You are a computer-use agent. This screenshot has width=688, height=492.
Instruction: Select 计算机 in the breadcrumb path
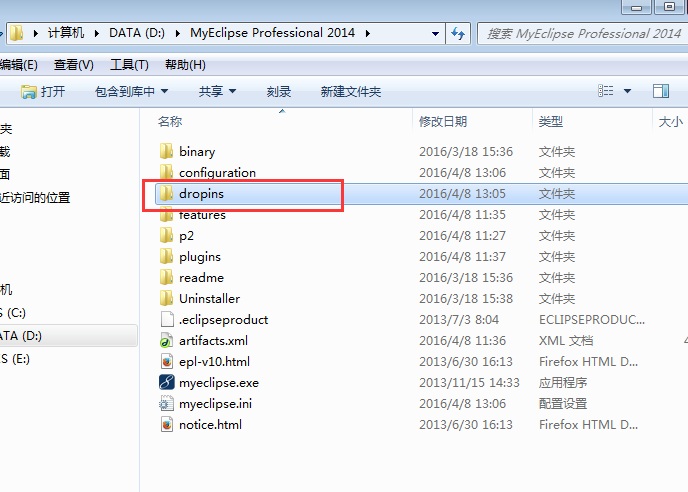point(66,33)
